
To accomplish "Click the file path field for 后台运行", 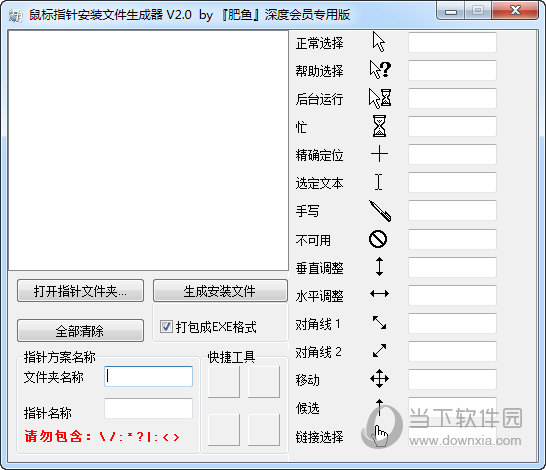I will coord(452,98).
